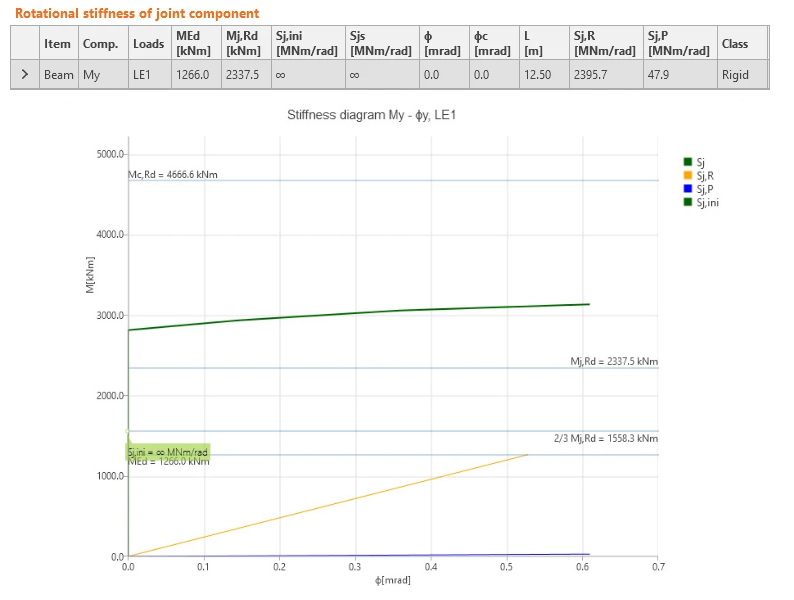
Task: Click the Mj,Rd = 2337.5 kNm line label
Action: click(614, 362)
